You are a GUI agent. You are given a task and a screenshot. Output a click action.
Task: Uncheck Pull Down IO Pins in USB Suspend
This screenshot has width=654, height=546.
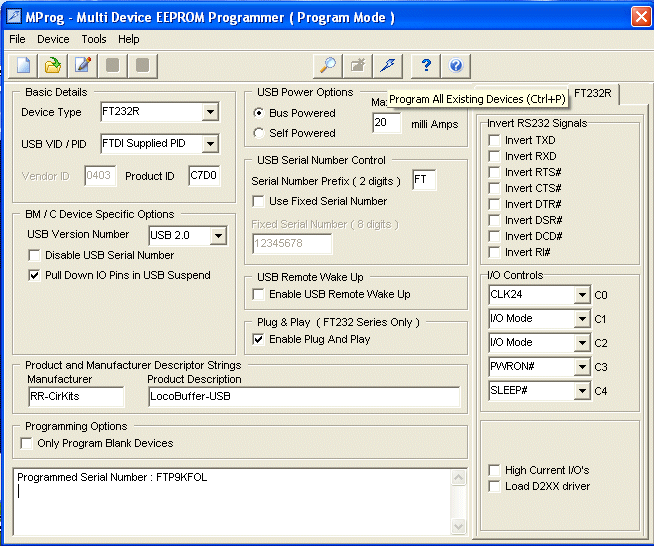pyautogui.click(x=34, y=275)
